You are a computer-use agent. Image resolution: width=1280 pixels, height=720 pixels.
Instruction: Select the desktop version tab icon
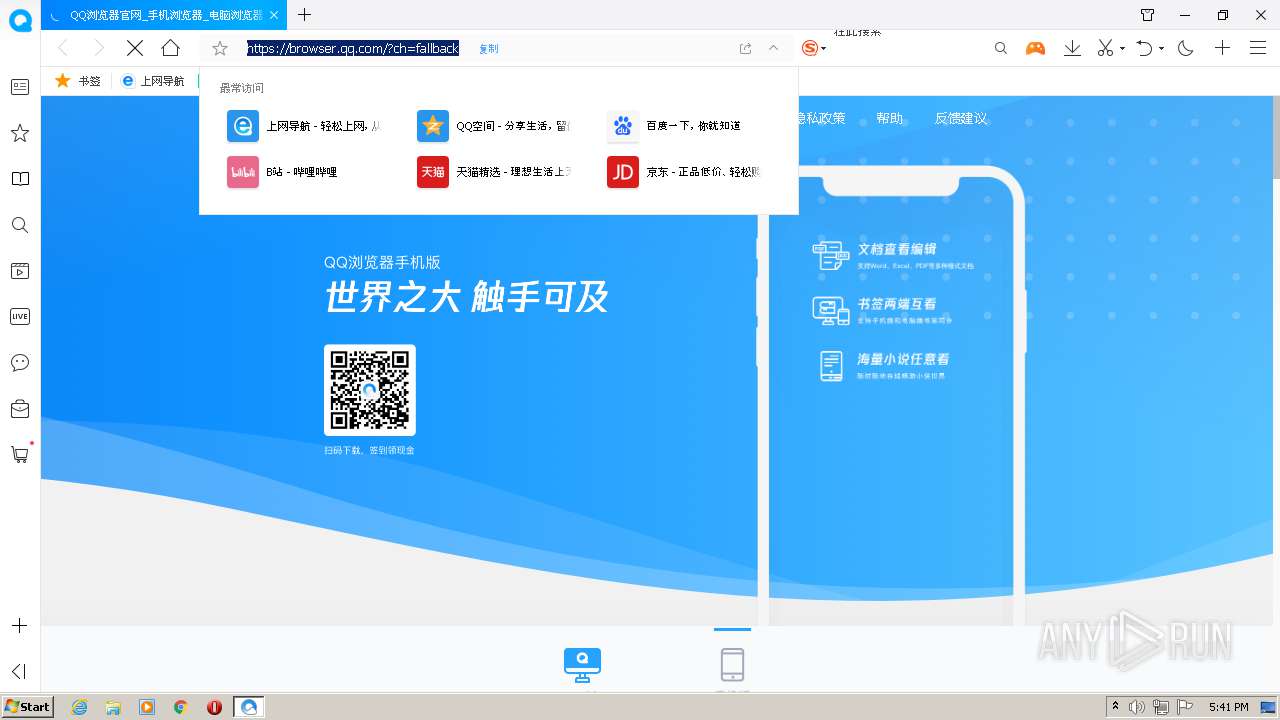(x=582, y=664)
